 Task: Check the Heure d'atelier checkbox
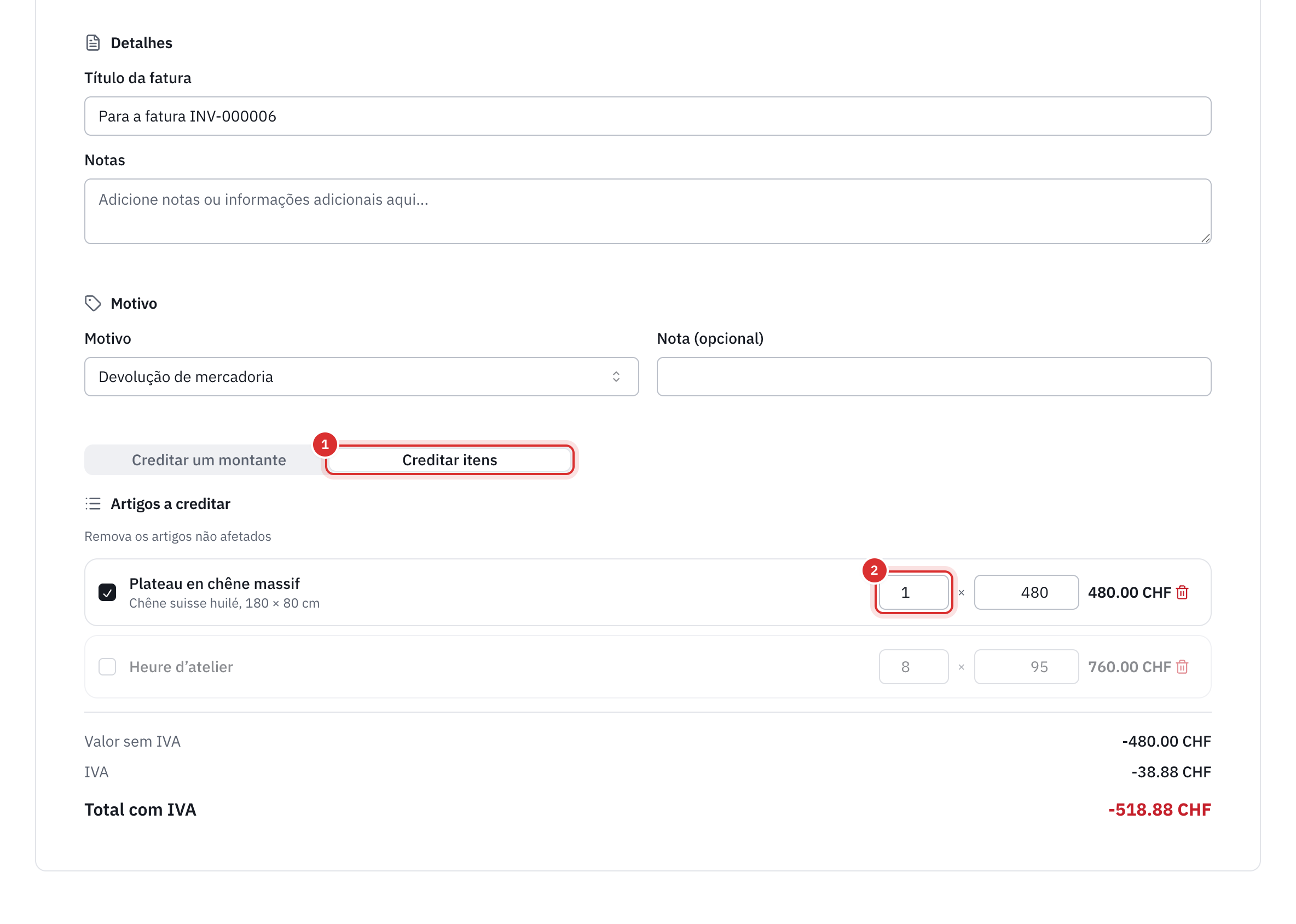tap(107, 667)
